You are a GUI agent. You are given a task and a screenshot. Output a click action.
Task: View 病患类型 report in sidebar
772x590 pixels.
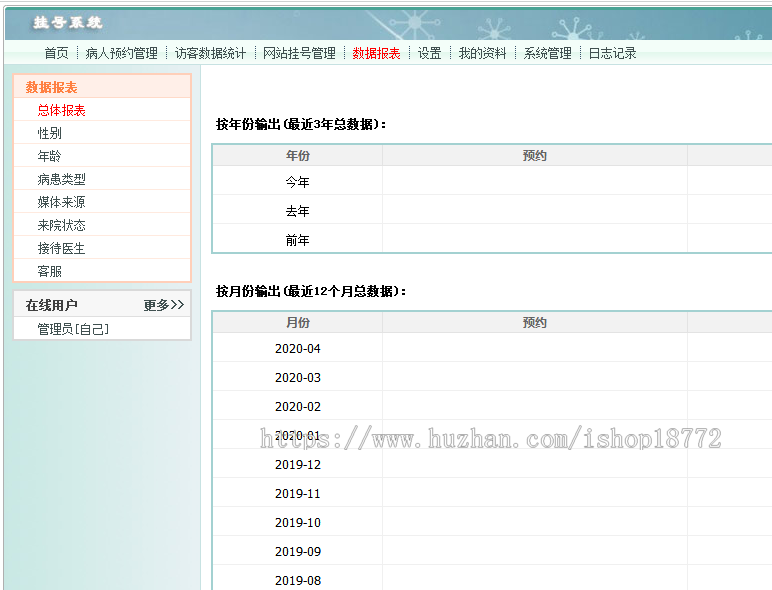pos(62,179)
